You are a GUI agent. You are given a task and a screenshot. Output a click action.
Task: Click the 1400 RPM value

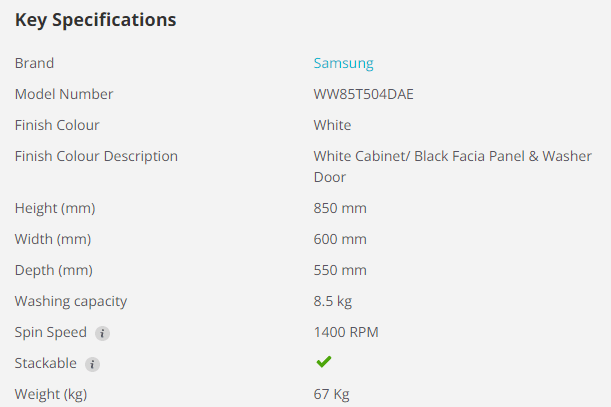[346, 332]
